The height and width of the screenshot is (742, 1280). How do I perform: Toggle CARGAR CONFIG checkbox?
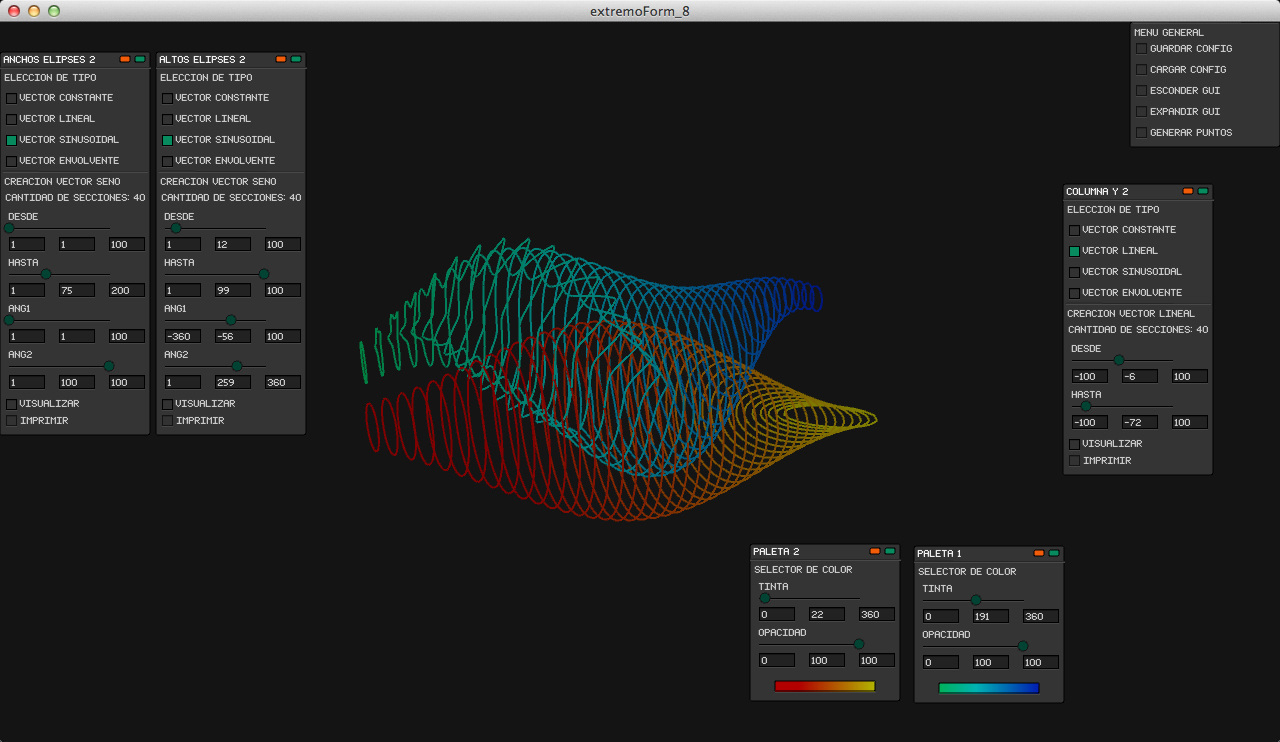[x=1142, y=70]
